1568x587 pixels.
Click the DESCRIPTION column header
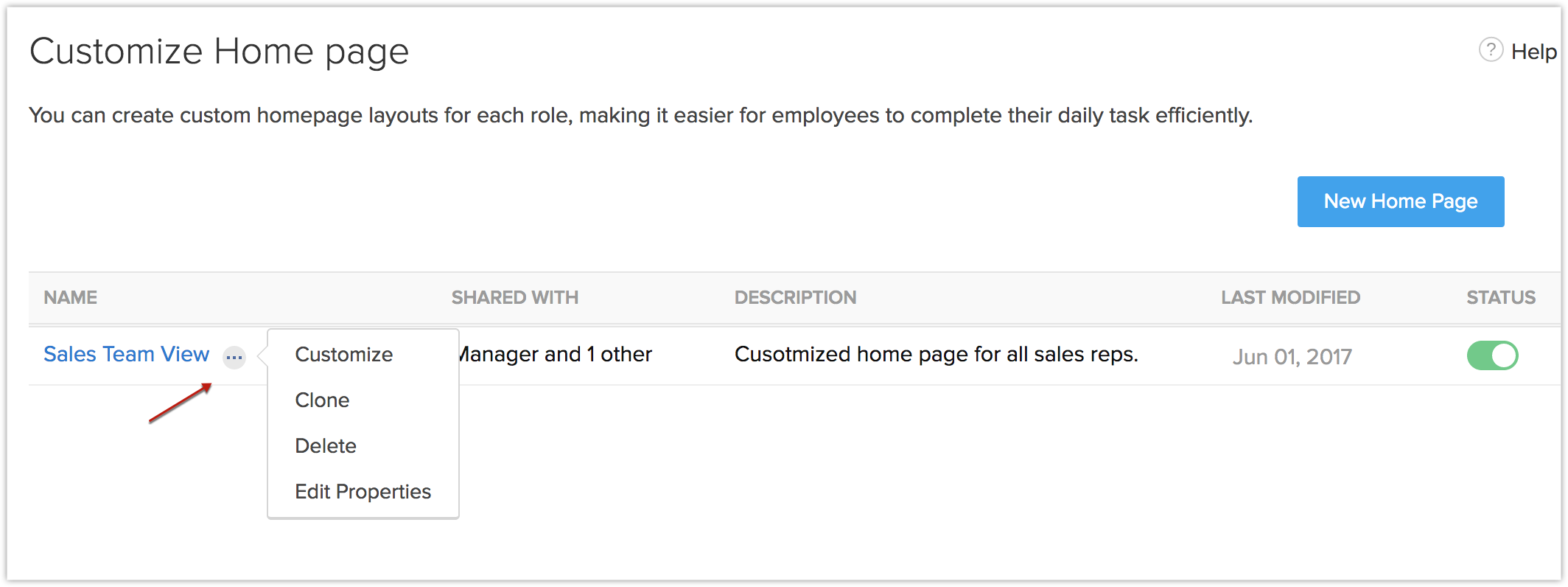click(795, 298)
